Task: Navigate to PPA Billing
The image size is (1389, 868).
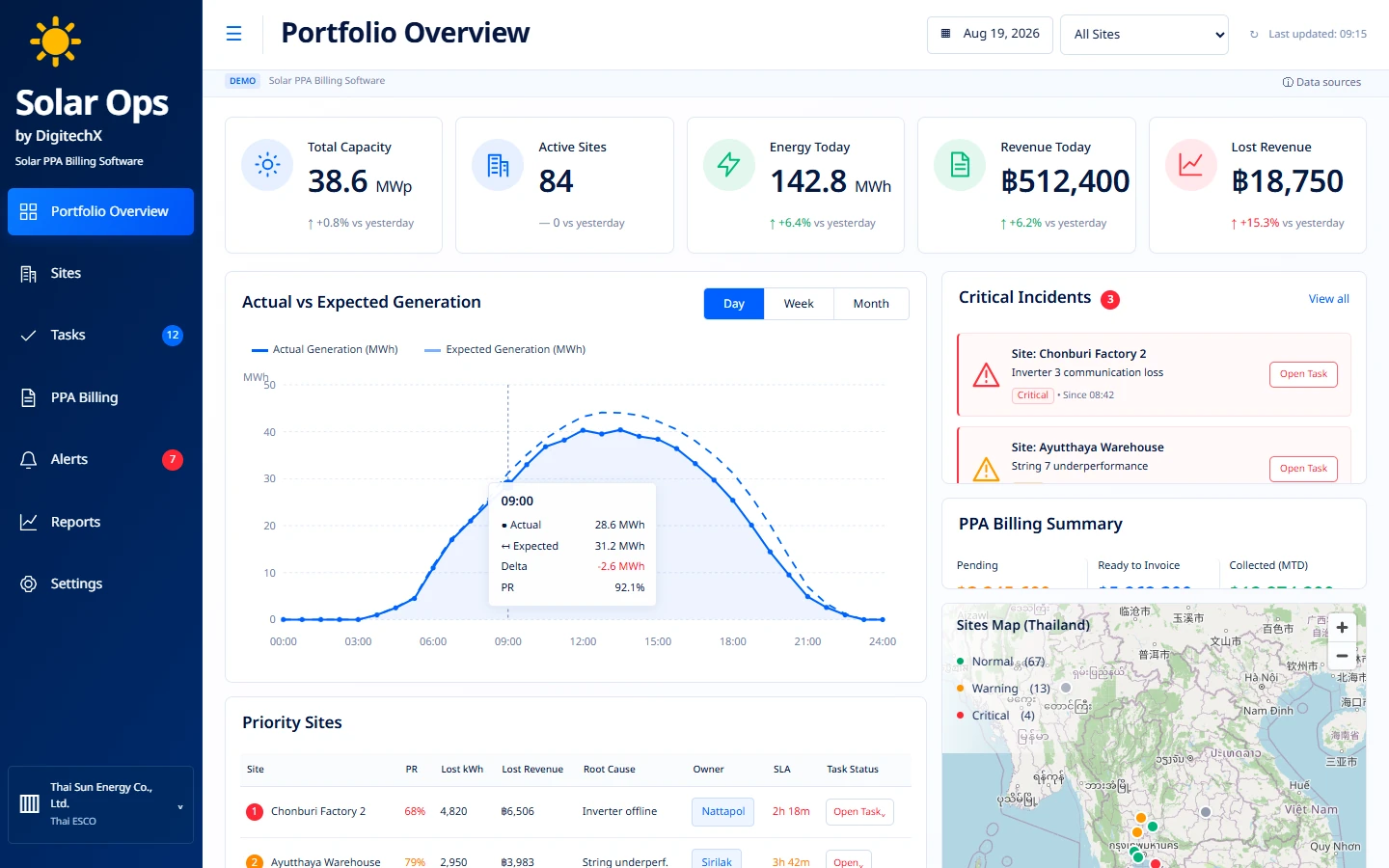Action: coord(100,398)
